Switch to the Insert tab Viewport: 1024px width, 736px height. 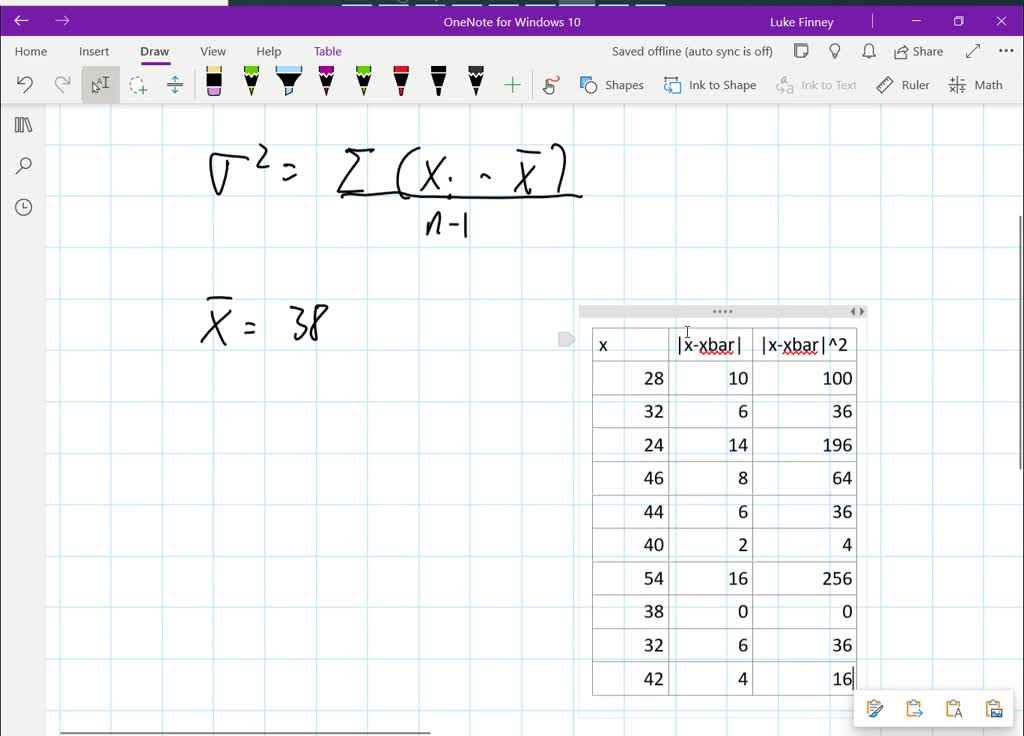pos(94,51)
